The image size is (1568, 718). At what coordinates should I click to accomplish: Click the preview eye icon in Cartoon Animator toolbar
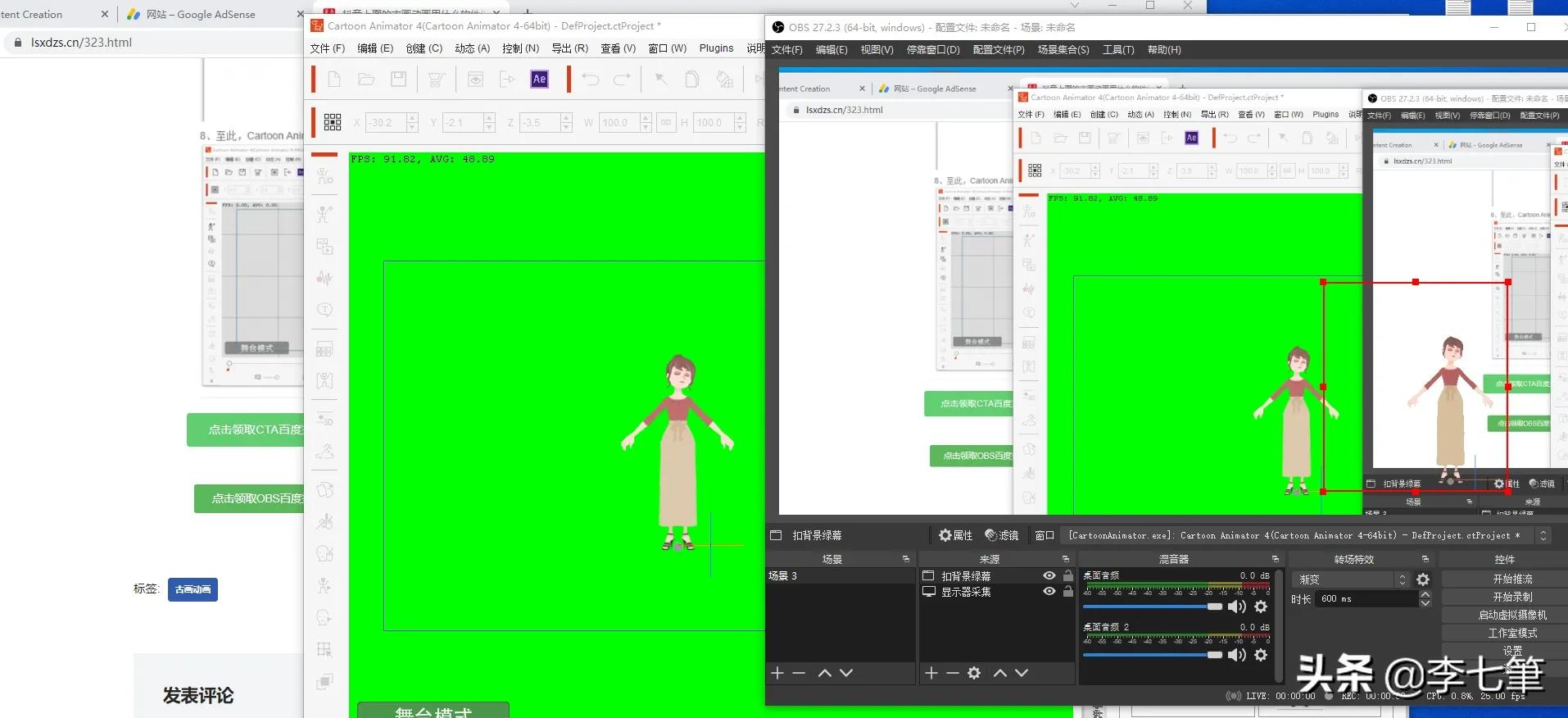[x=475, y=80]
